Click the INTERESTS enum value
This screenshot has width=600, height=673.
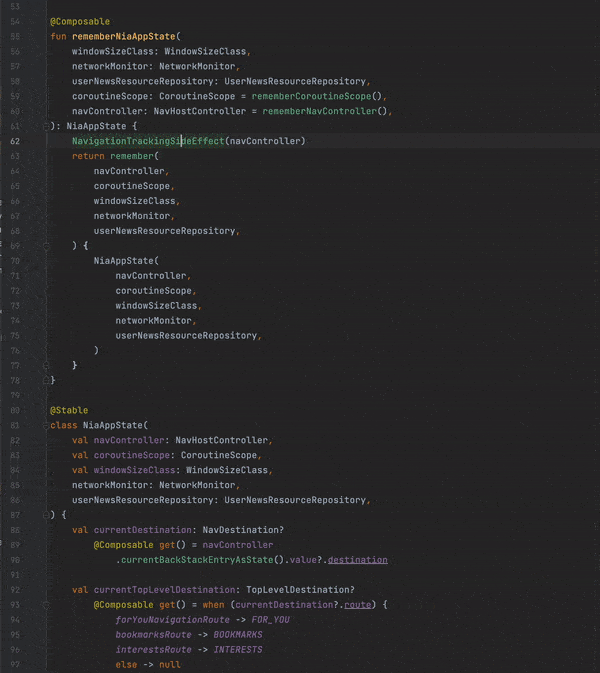point(238,650)
